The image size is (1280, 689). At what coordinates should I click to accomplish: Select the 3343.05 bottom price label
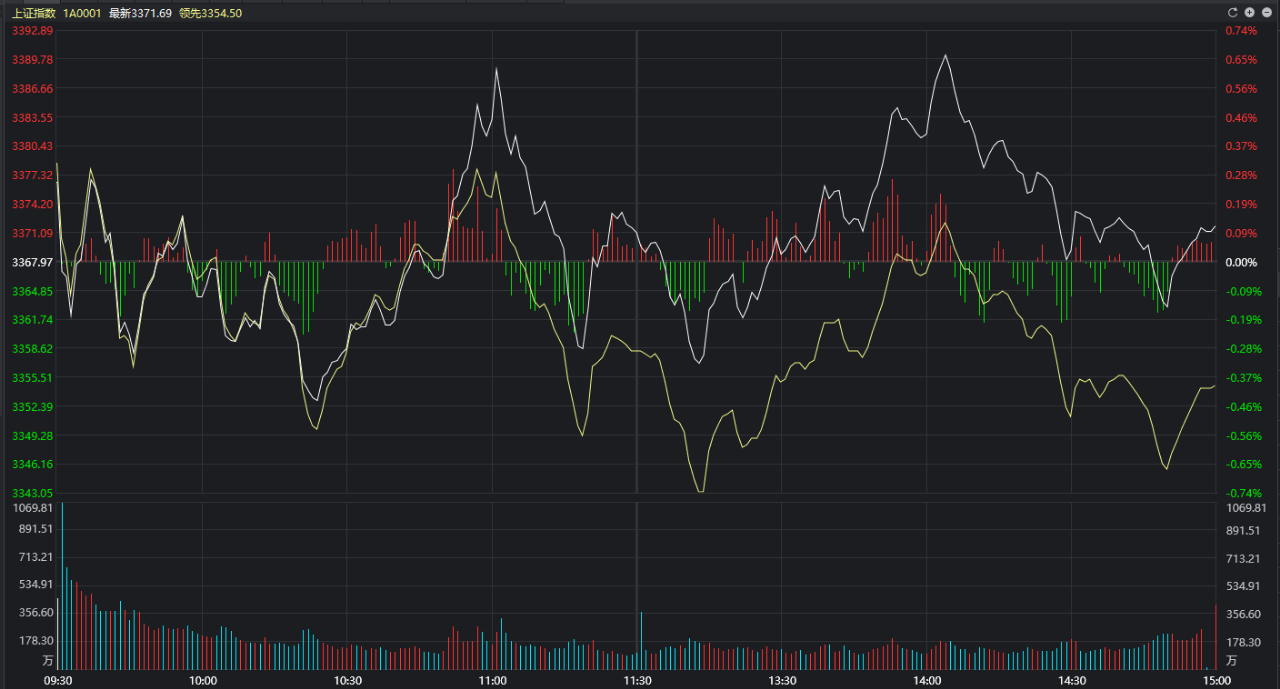click(x=32, y=493)
